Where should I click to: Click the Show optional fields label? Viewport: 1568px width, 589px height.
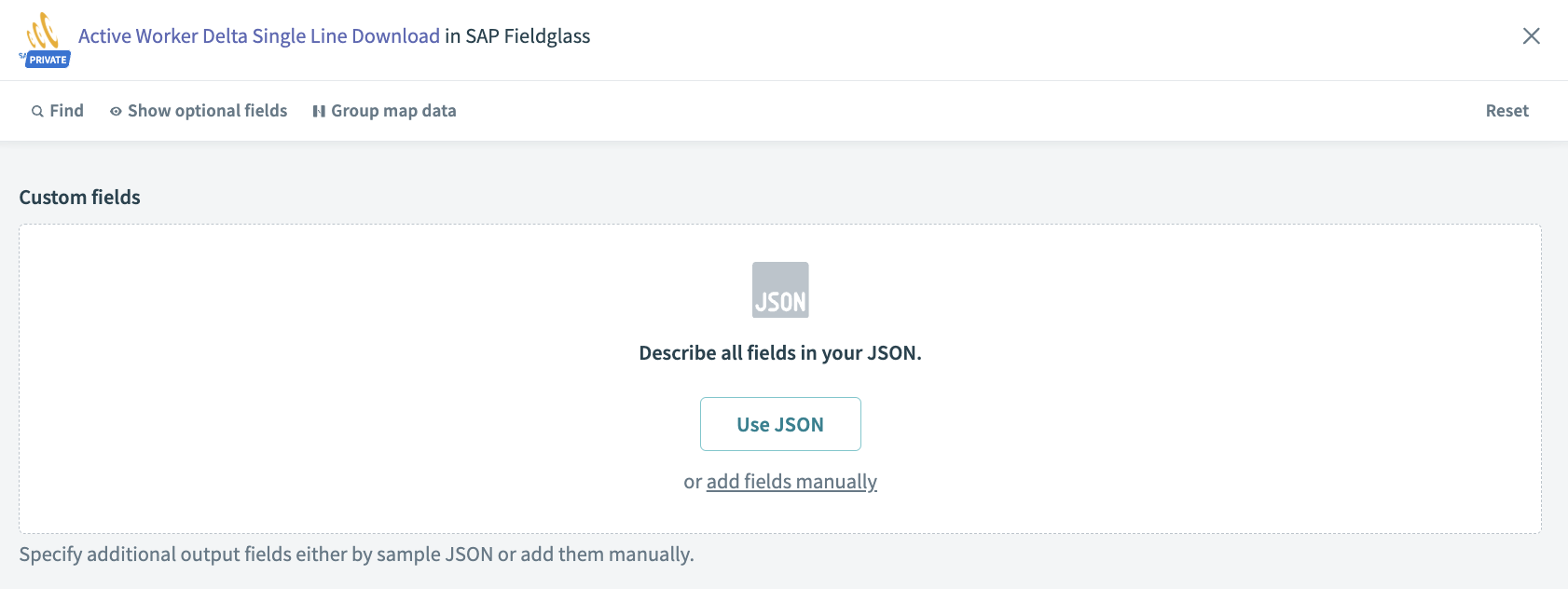pyautogui.click(x=207, y=111)
